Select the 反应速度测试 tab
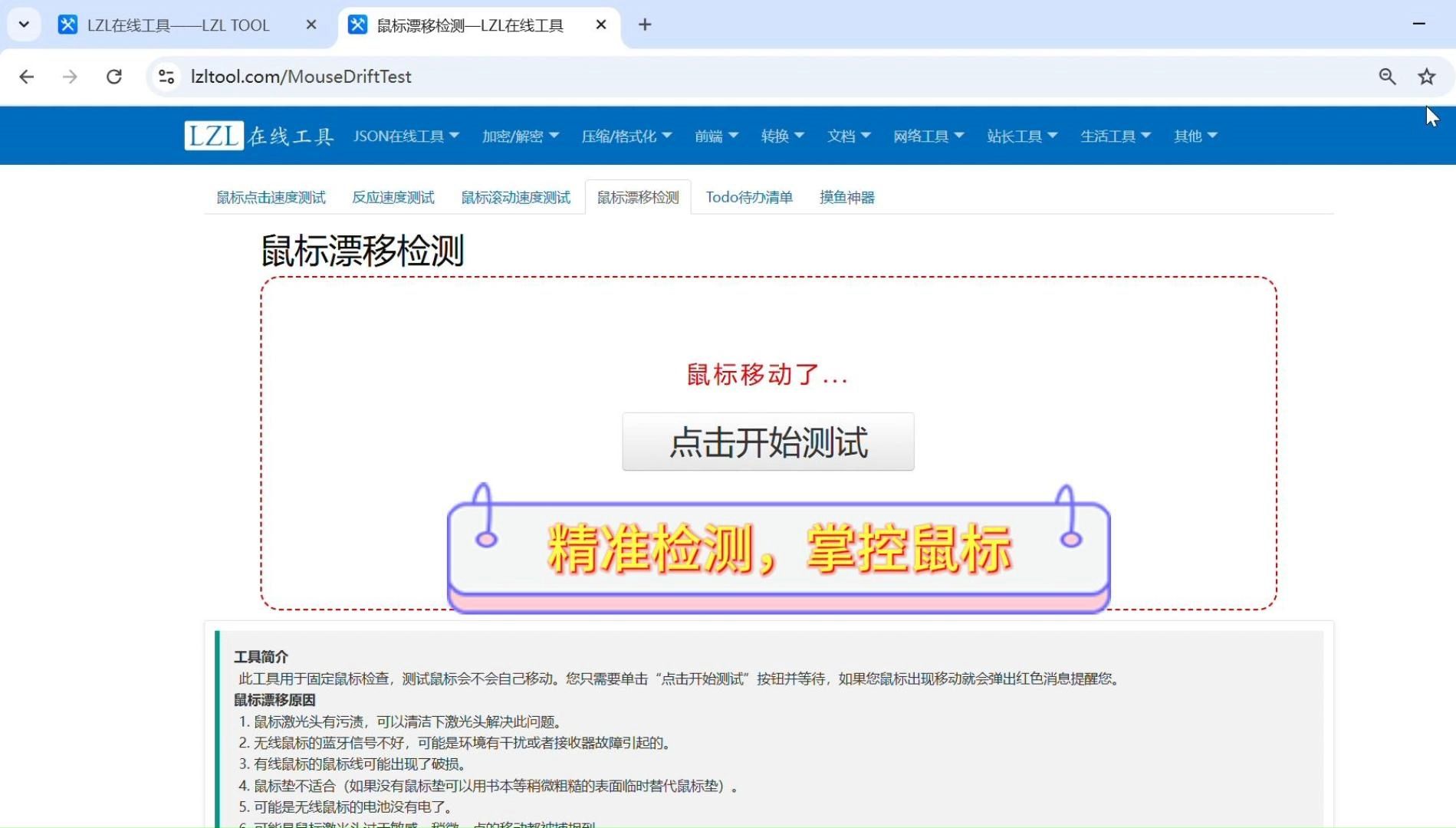Viewport: 1456px width, 828px height. point(393,197)
